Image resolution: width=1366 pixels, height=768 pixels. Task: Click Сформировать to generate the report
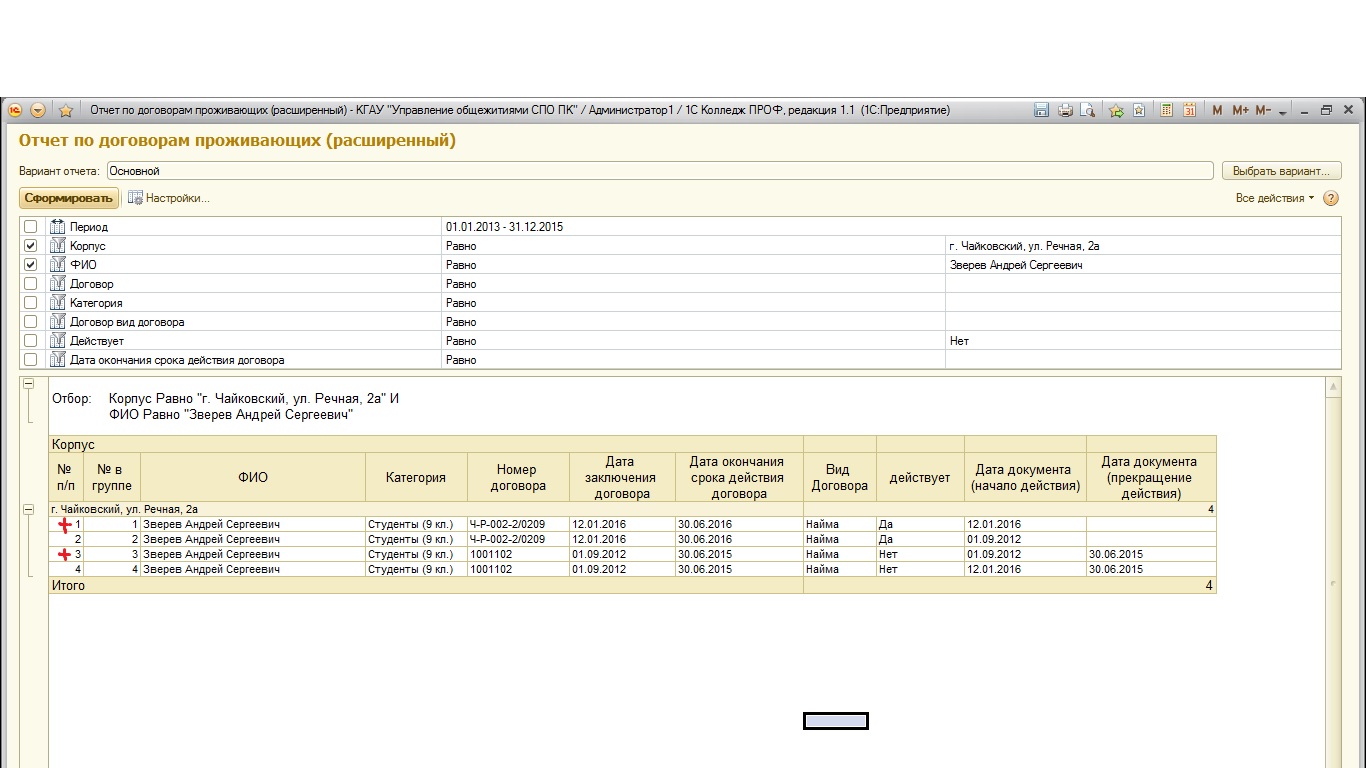click(68, 198)
